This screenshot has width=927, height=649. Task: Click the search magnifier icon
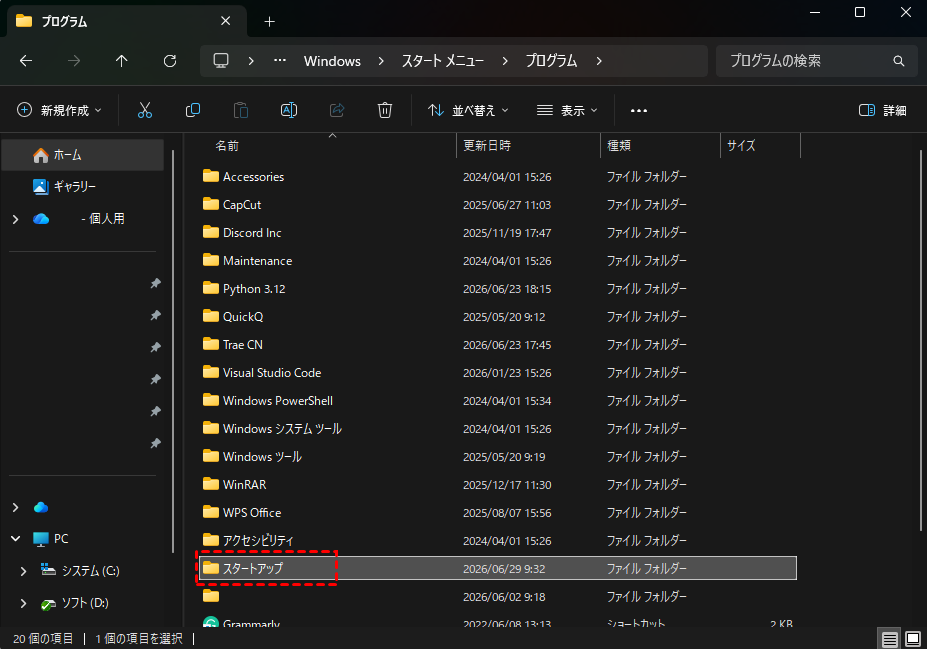coord(899,61)
